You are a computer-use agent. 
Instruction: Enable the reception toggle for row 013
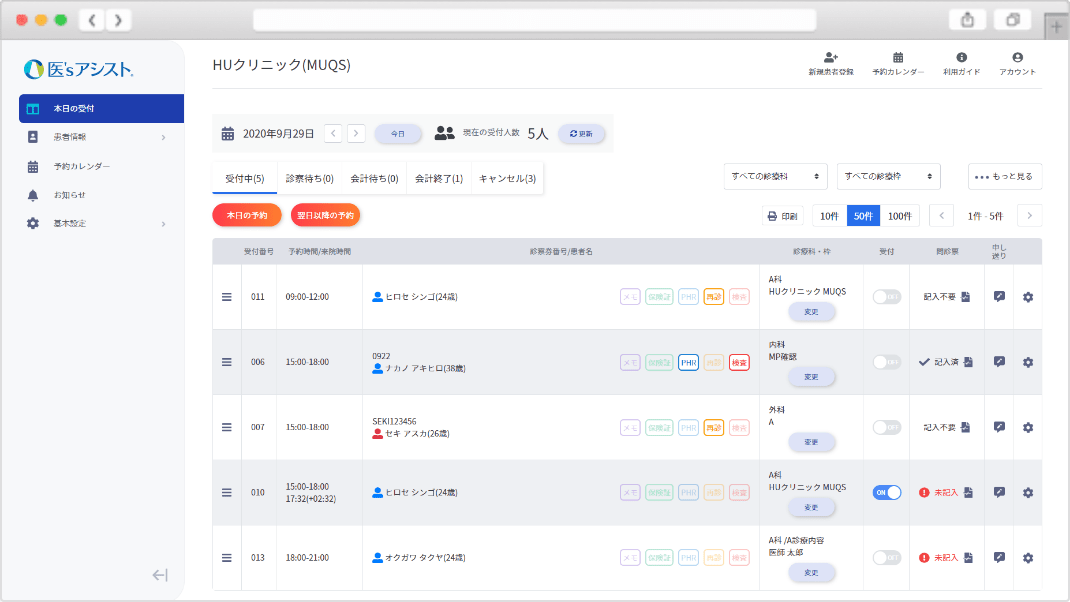(x=887, y=557)
